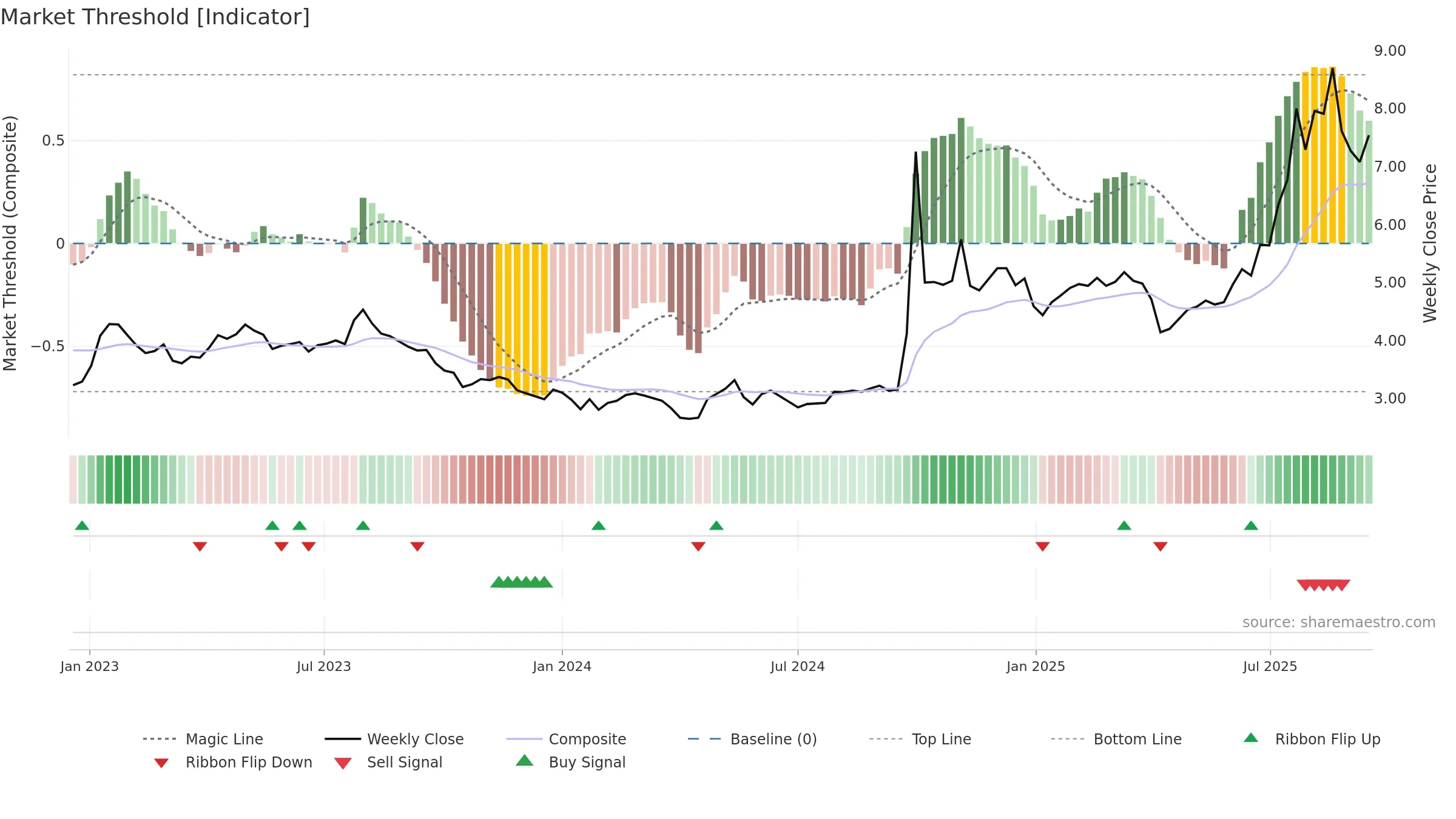Image resolution: width=1456 pixels, height=819 pixels.
Task: Click the green flip-up triangle nearest Jan 2023
Action: click(82, 525)
